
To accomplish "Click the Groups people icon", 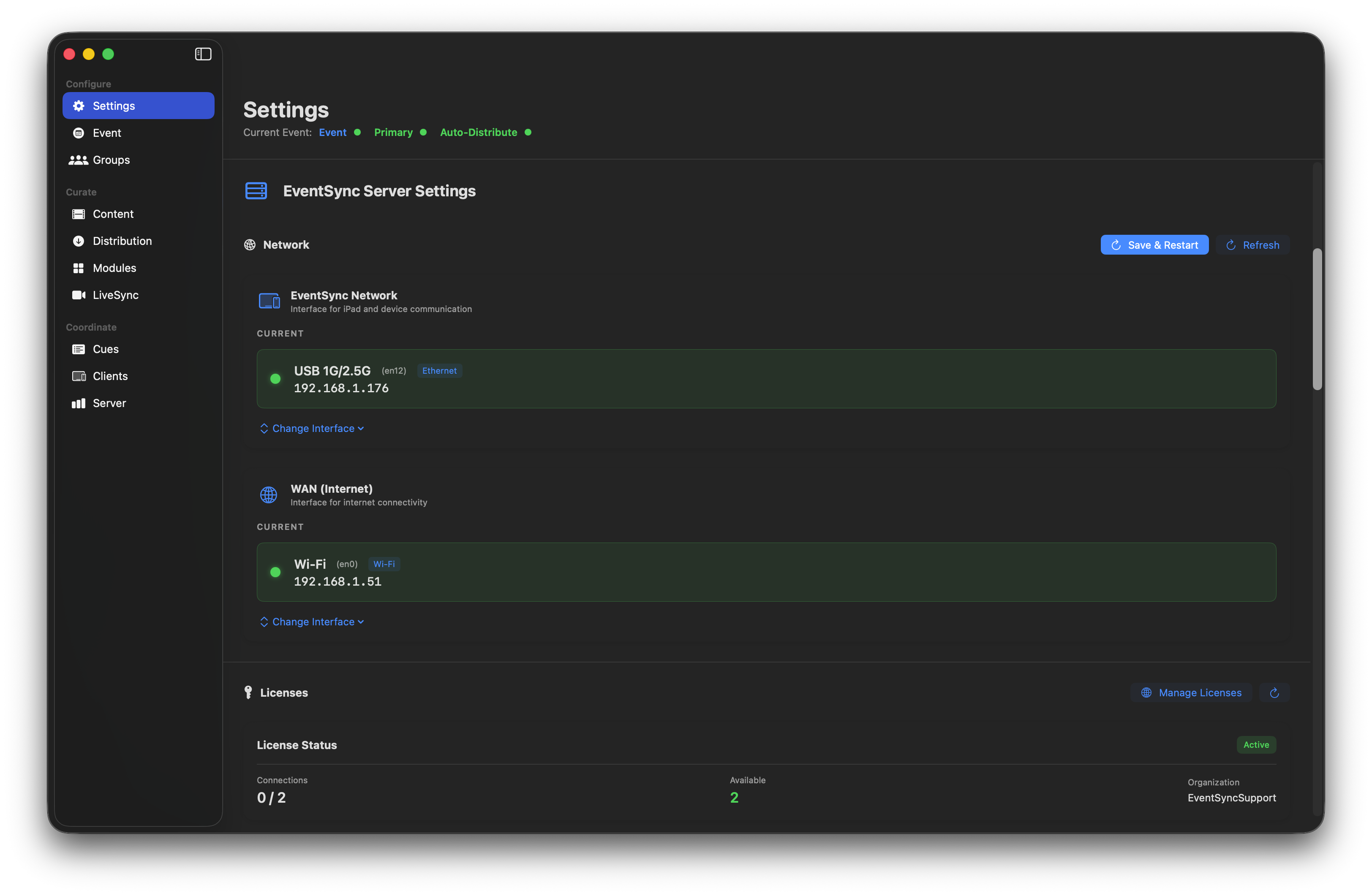I will point(79,160).
